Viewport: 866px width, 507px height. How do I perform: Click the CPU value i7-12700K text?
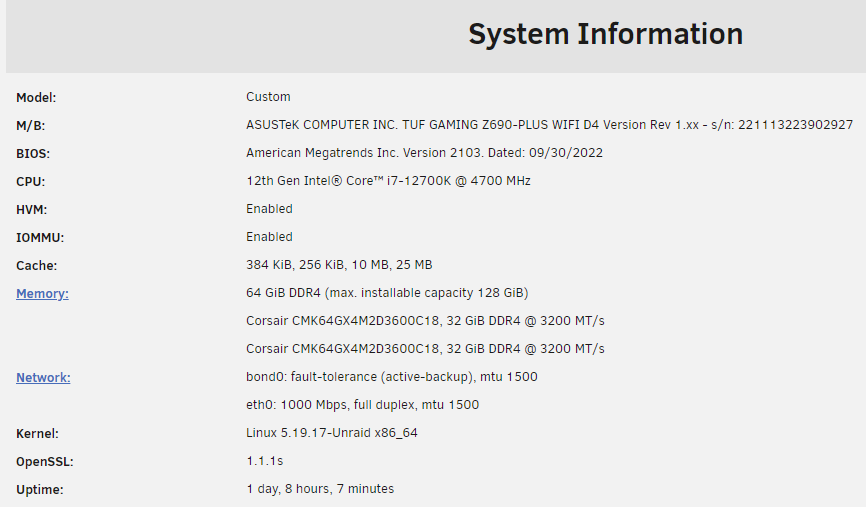[x=388, y=181]
